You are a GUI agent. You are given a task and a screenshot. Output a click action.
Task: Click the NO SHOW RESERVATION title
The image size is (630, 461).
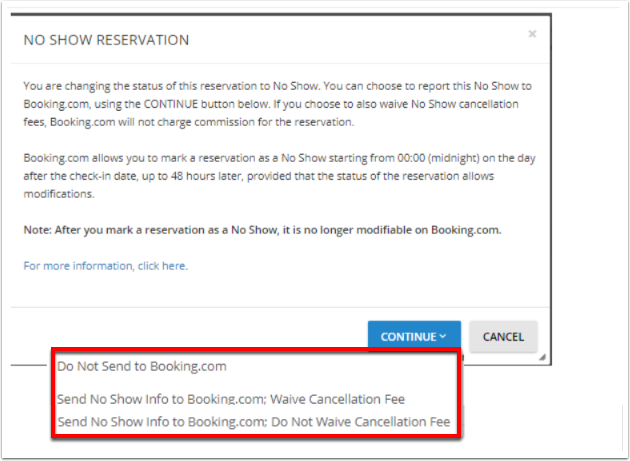tap(106, 40)
